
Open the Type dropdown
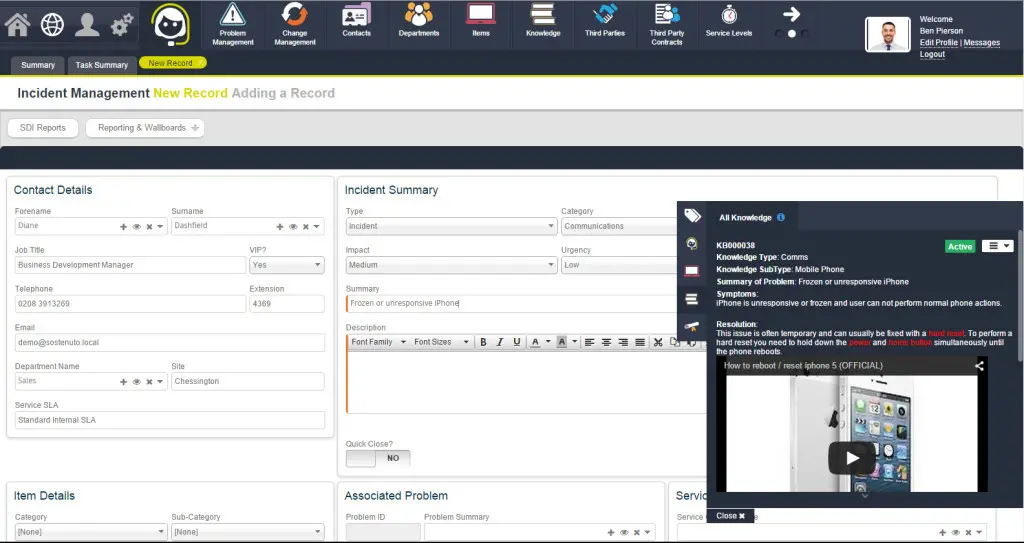point(451,226)
